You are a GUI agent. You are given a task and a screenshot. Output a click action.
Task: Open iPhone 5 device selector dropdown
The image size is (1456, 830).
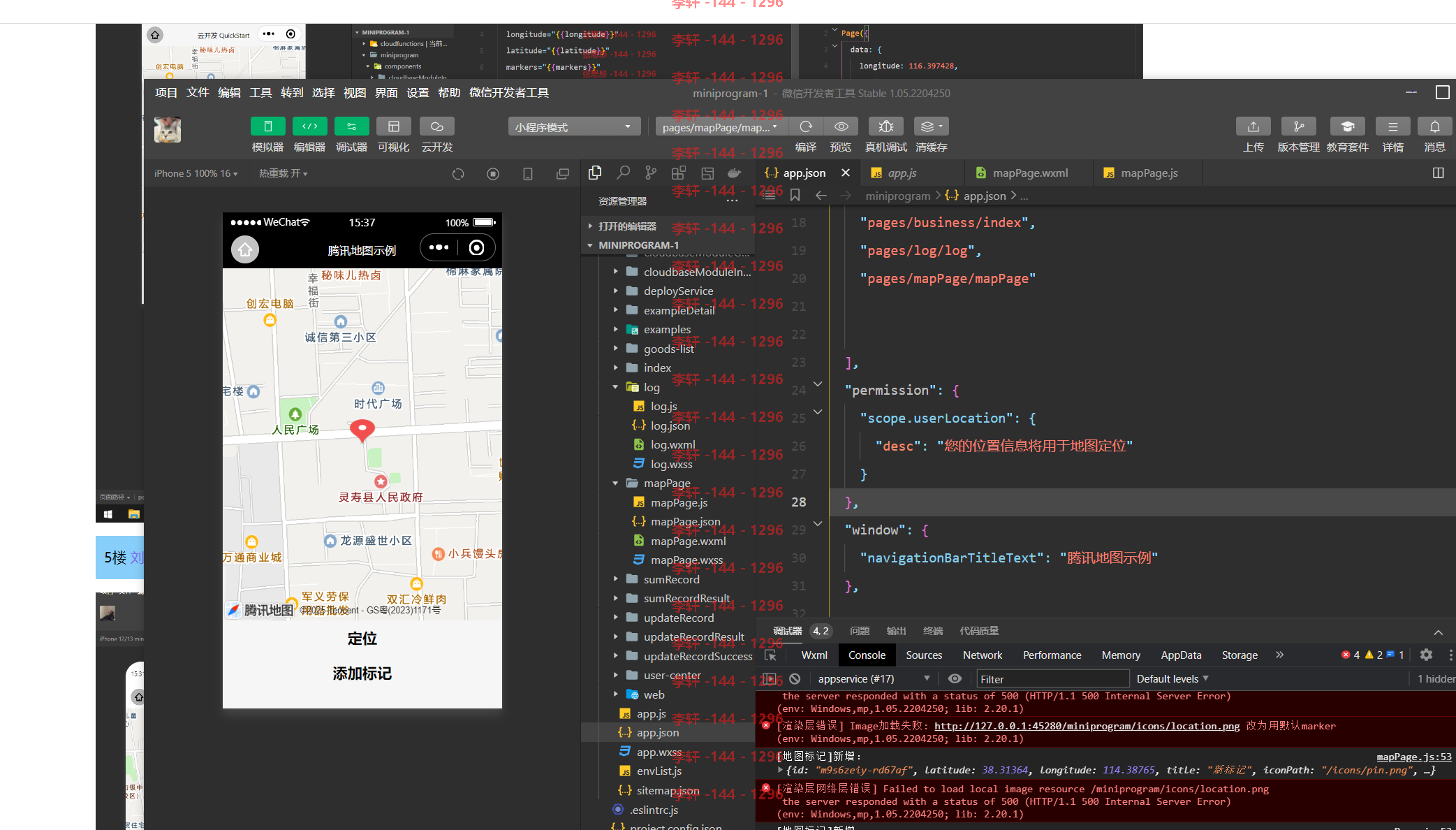click(196, 173)
